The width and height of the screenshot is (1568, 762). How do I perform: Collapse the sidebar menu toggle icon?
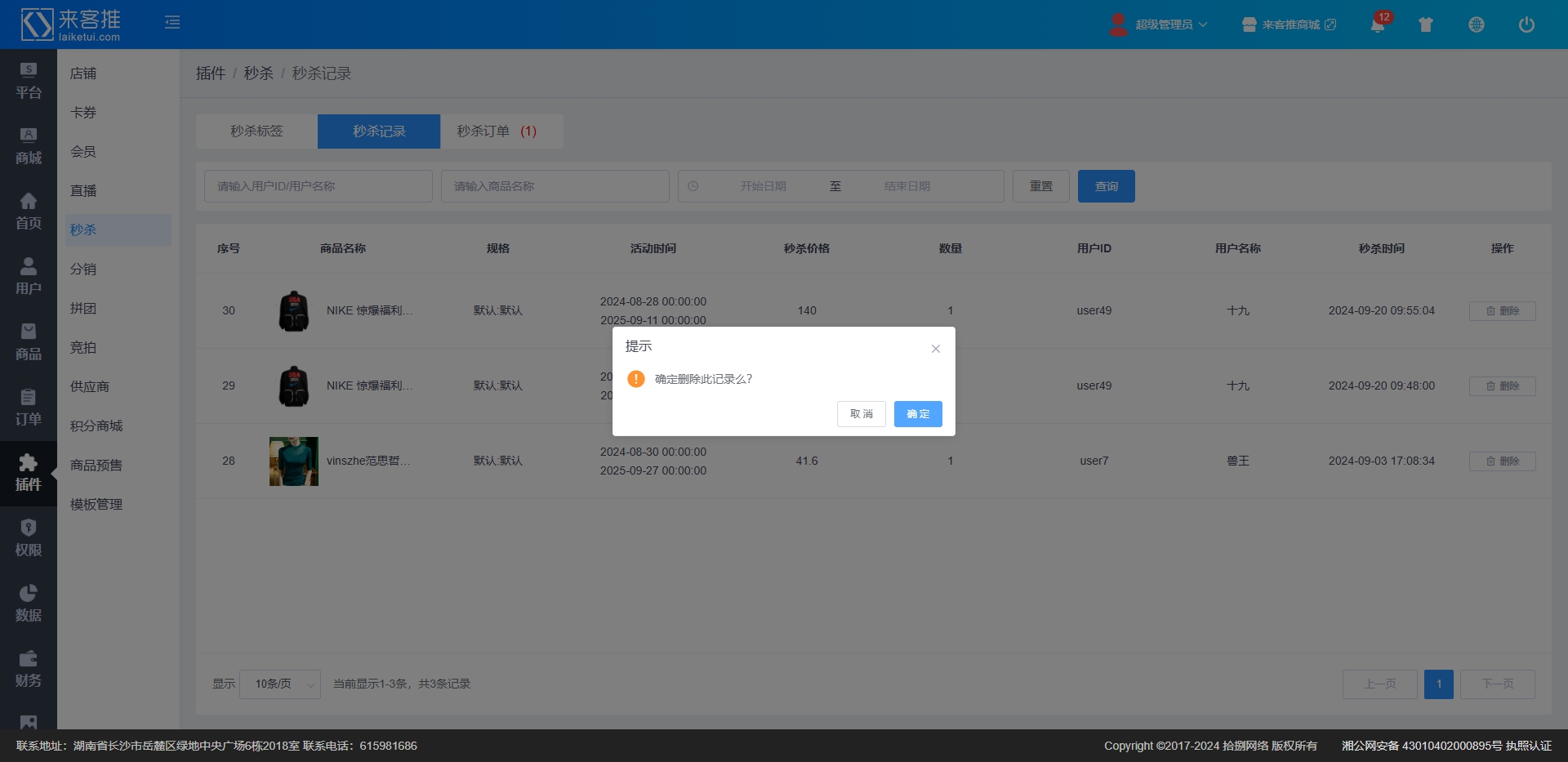tap(172, 22)
